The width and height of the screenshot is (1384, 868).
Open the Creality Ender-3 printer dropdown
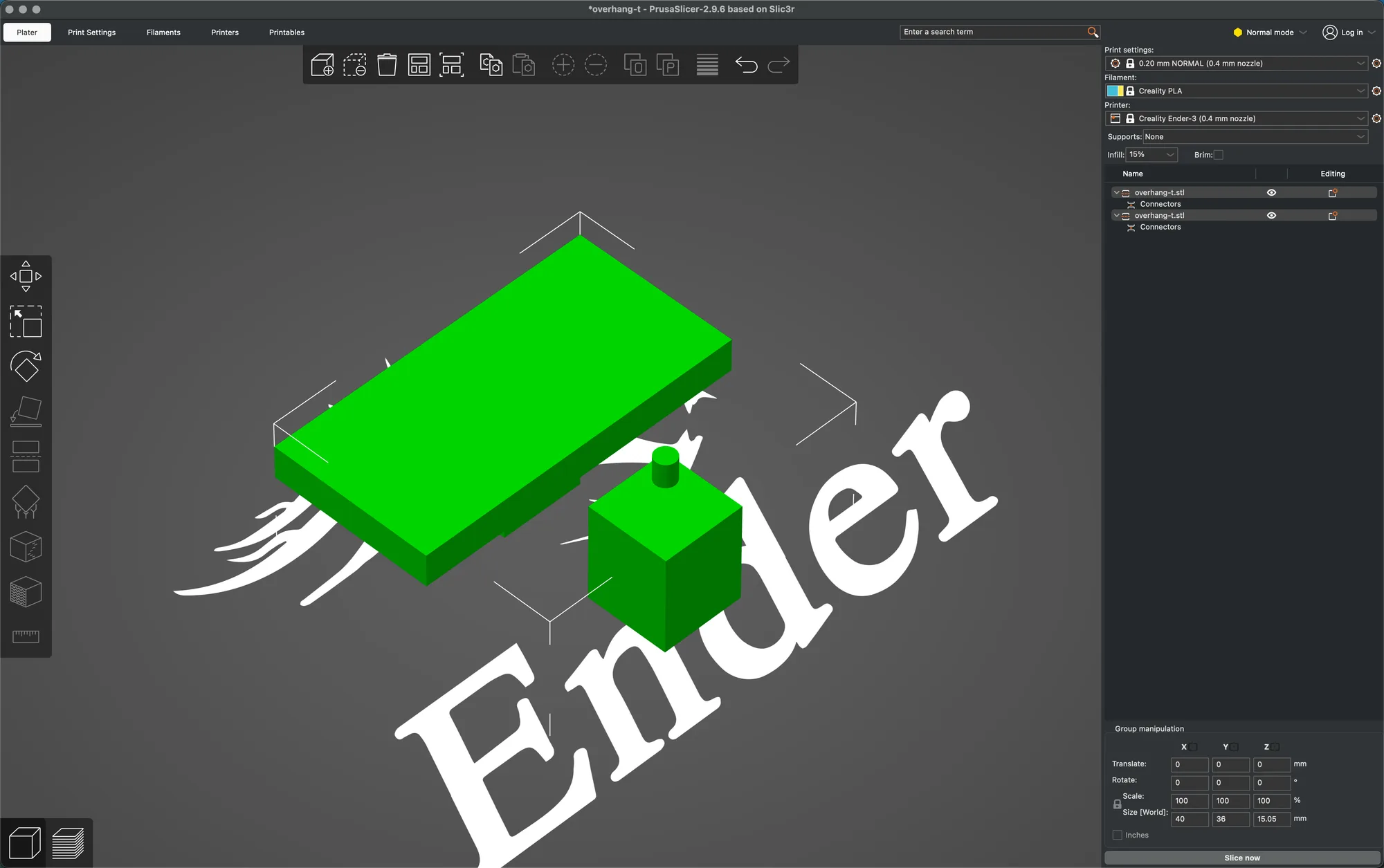point(1236,118)
